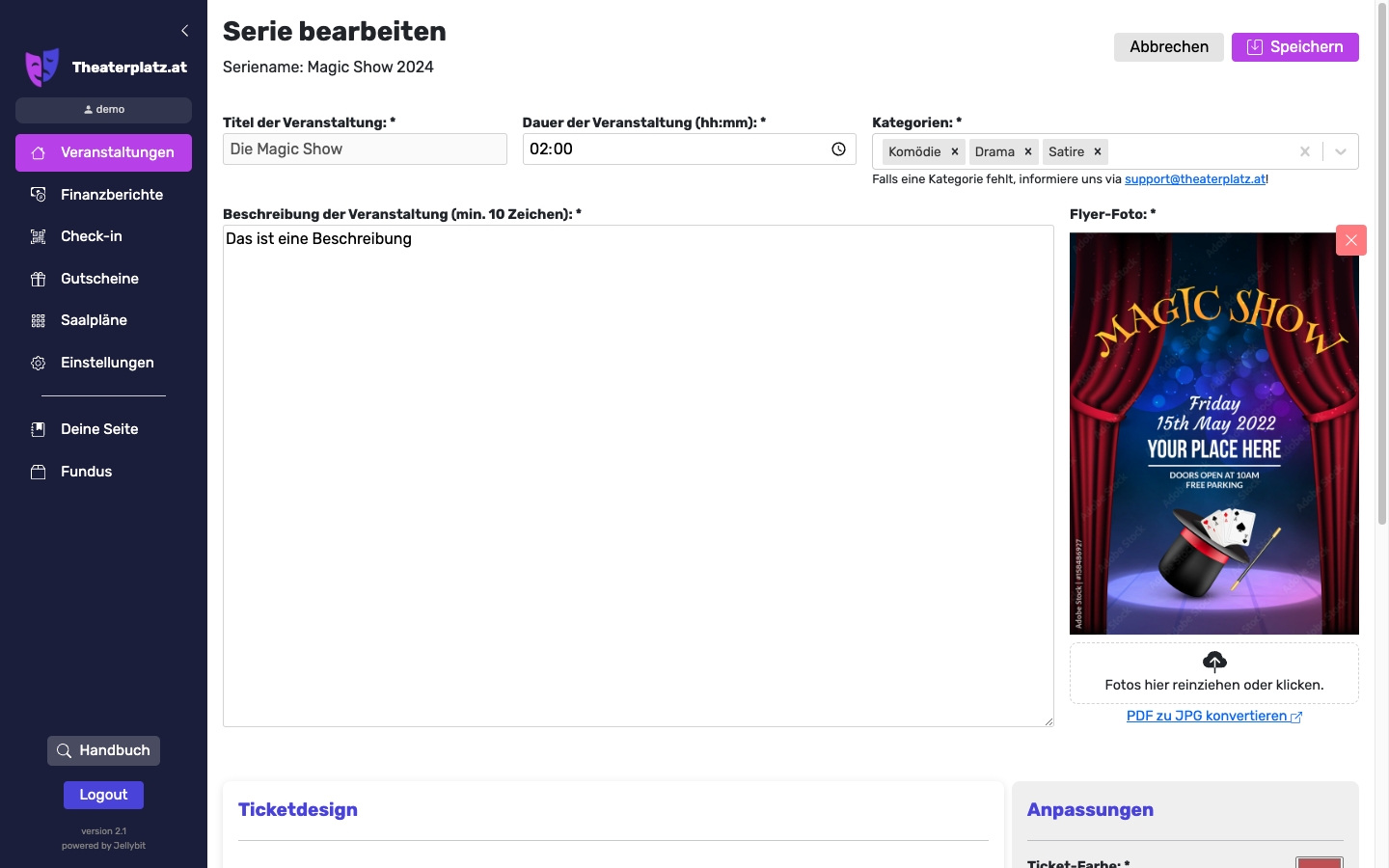Pick the Ticket-Farbe color swatch
The width and height of the screenshot is (1389, 868).
click(1319, 861)
